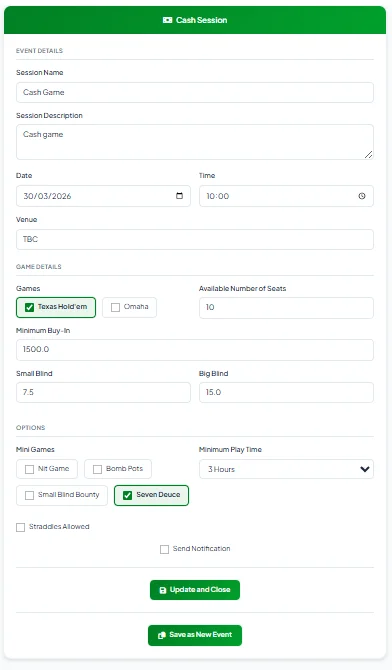The width and height of the screenshot is (392, 670).
Task: Click the Update and Close button
Action: [195, 590]
